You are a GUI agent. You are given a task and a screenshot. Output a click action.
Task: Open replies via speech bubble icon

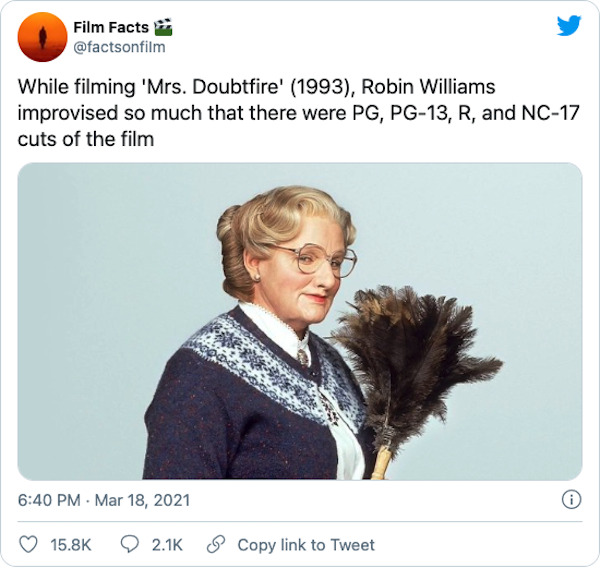pyautogui.click(x=130, y=544)
